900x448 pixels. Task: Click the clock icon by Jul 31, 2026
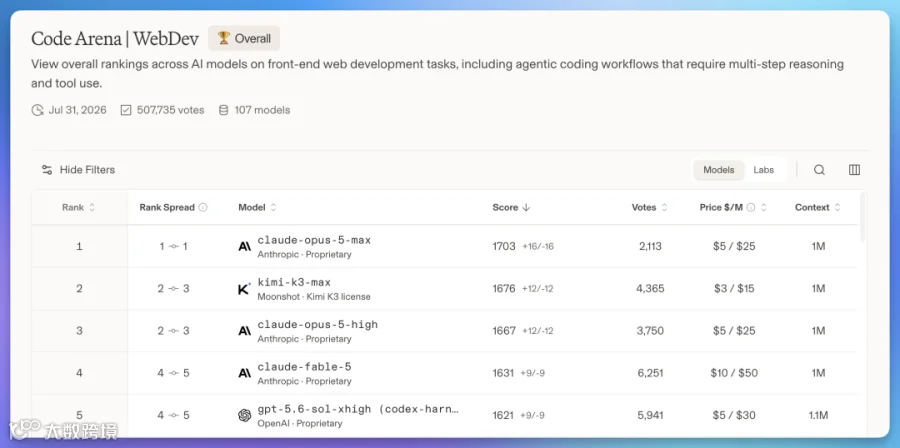pyautogui.click(x=37, y=110)
